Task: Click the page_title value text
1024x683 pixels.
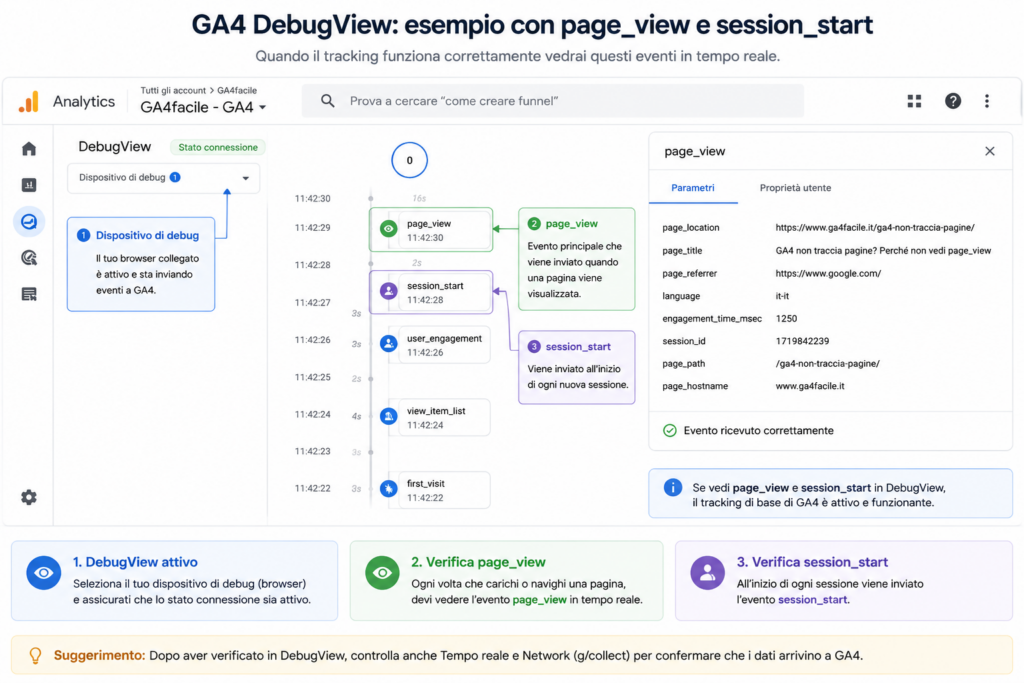Action: [883, 251]
